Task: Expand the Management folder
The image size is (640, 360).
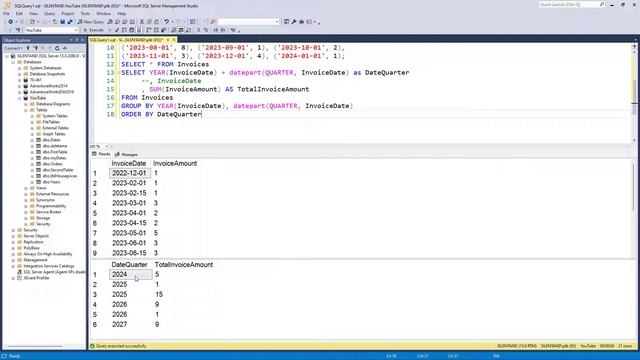Action: tap(13, 260)
